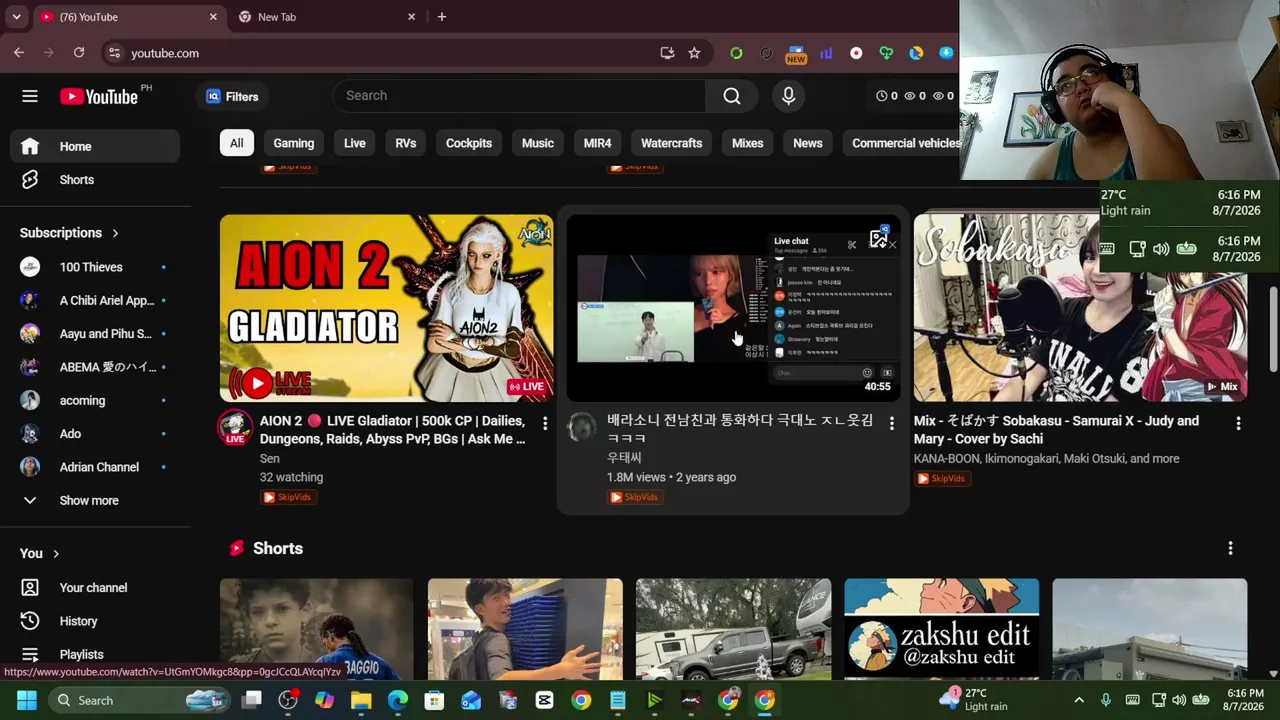Click the SkipVids badge under Sobakasu mix

(941, 479)
